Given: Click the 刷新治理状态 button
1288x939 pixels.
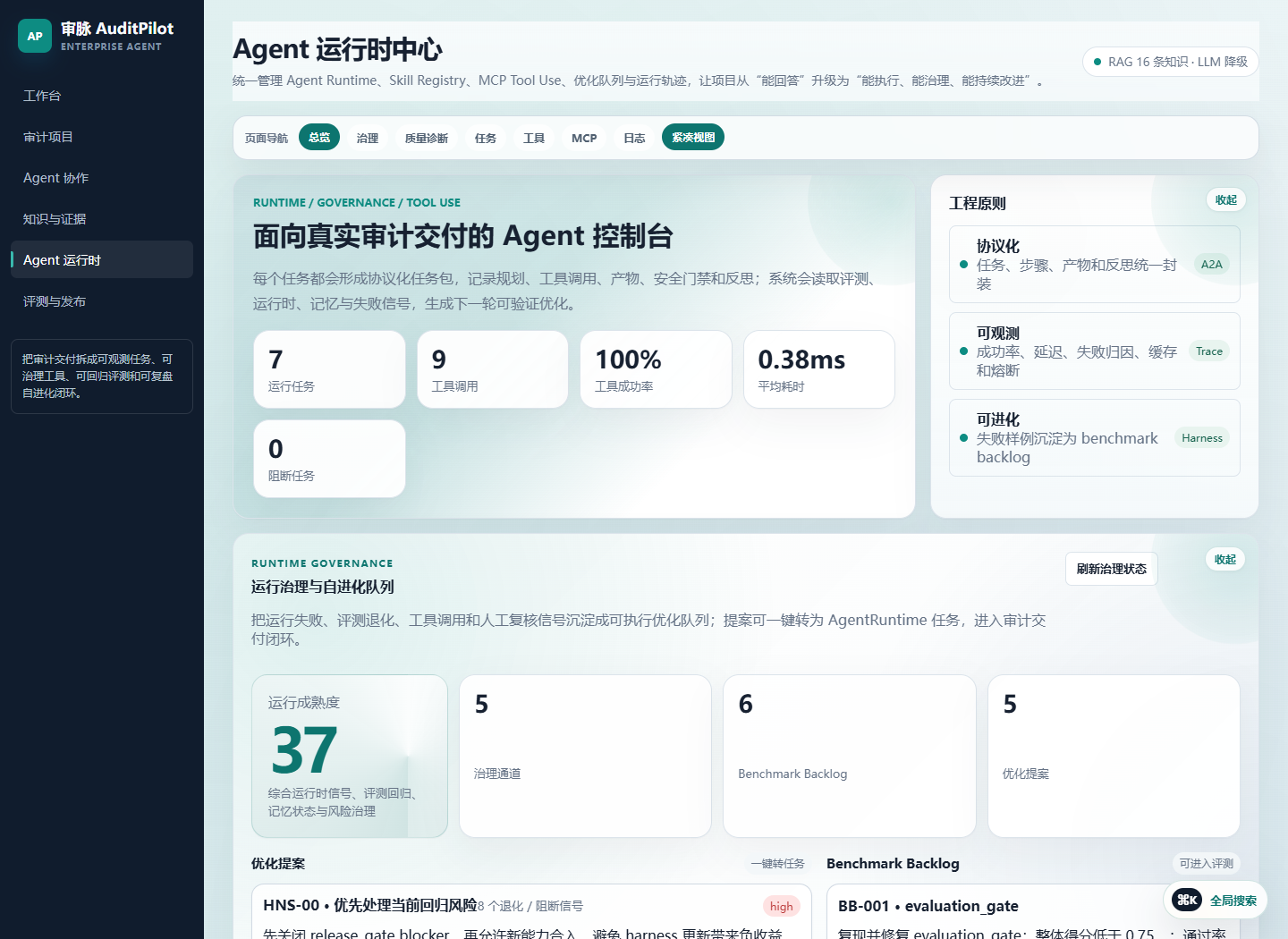Looking at the screenshot, I should pyautogui.click(x=1112, y=569).
